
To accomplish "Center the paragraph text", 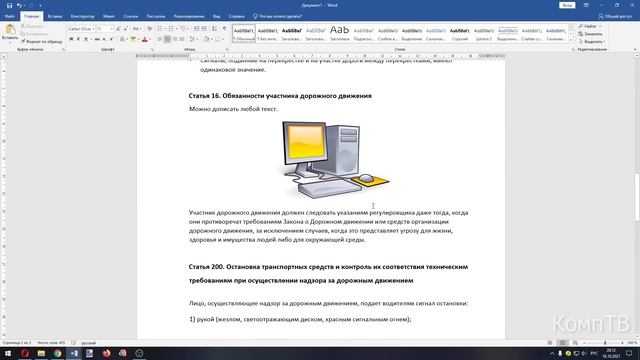I will pos(167,39).
